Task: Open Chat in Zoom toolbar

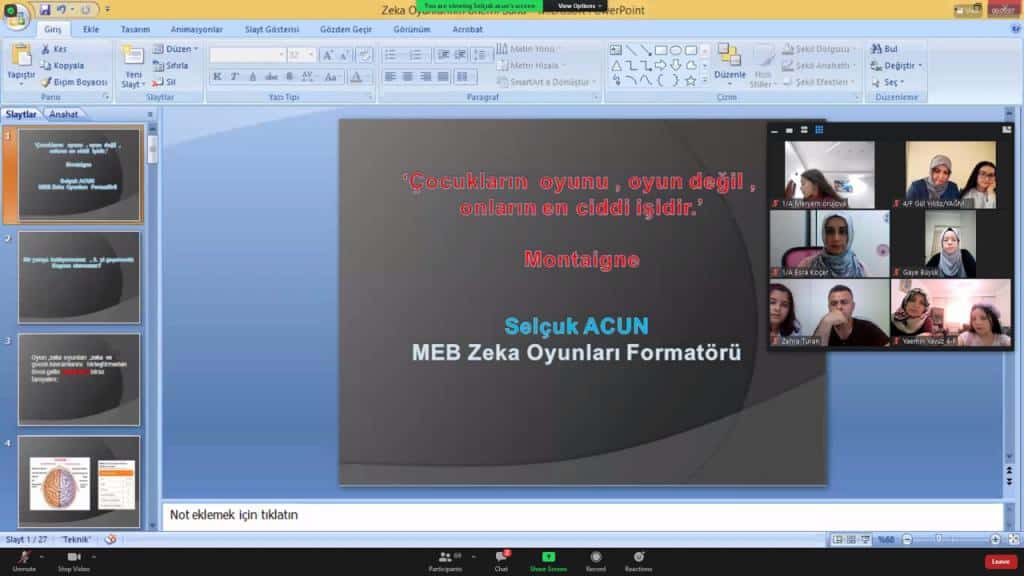Action: (501, 562)
